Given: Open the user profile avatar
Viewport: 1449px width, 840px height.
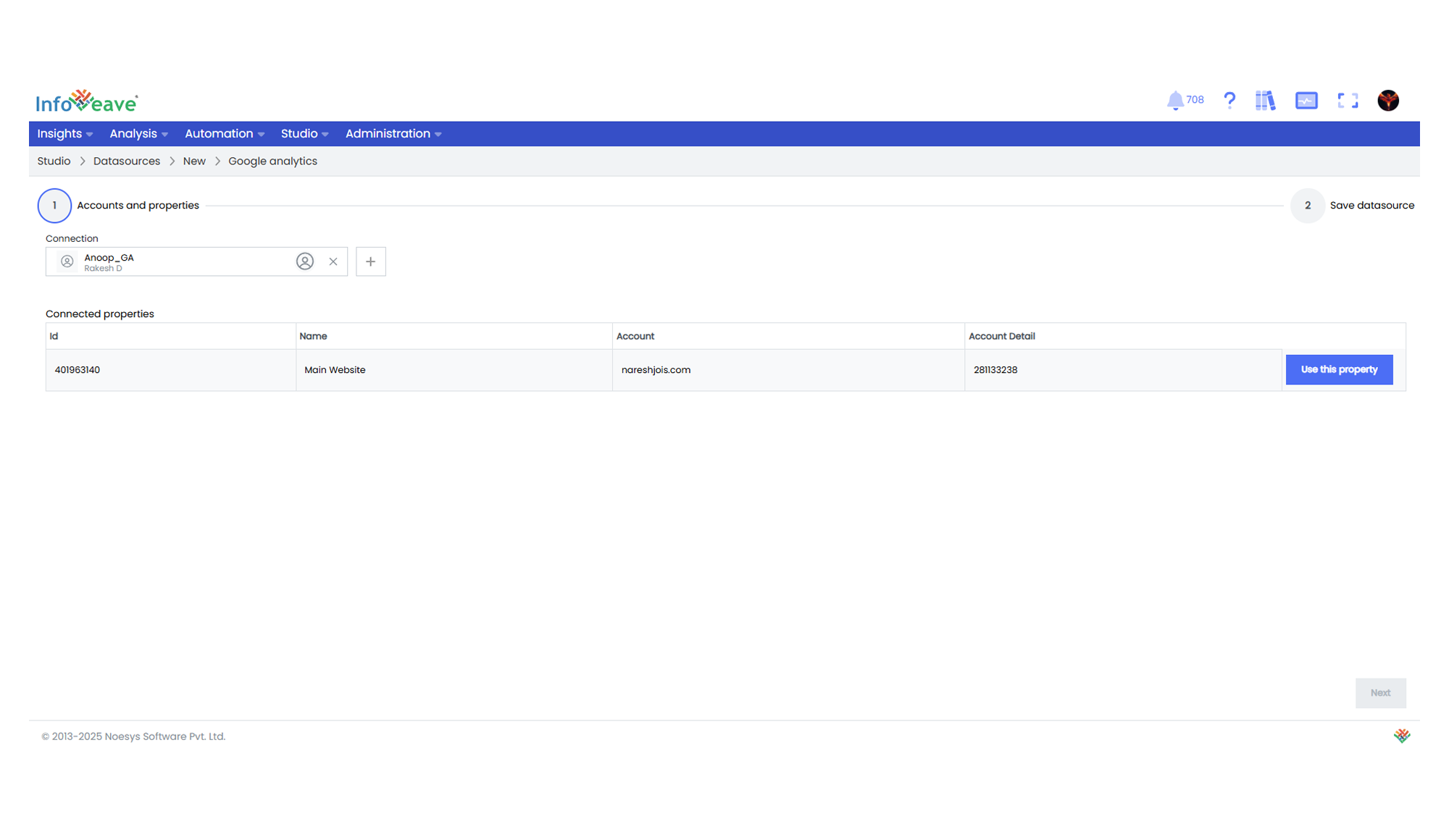Looking at the screenshot, I should (x=1388, y=101).
